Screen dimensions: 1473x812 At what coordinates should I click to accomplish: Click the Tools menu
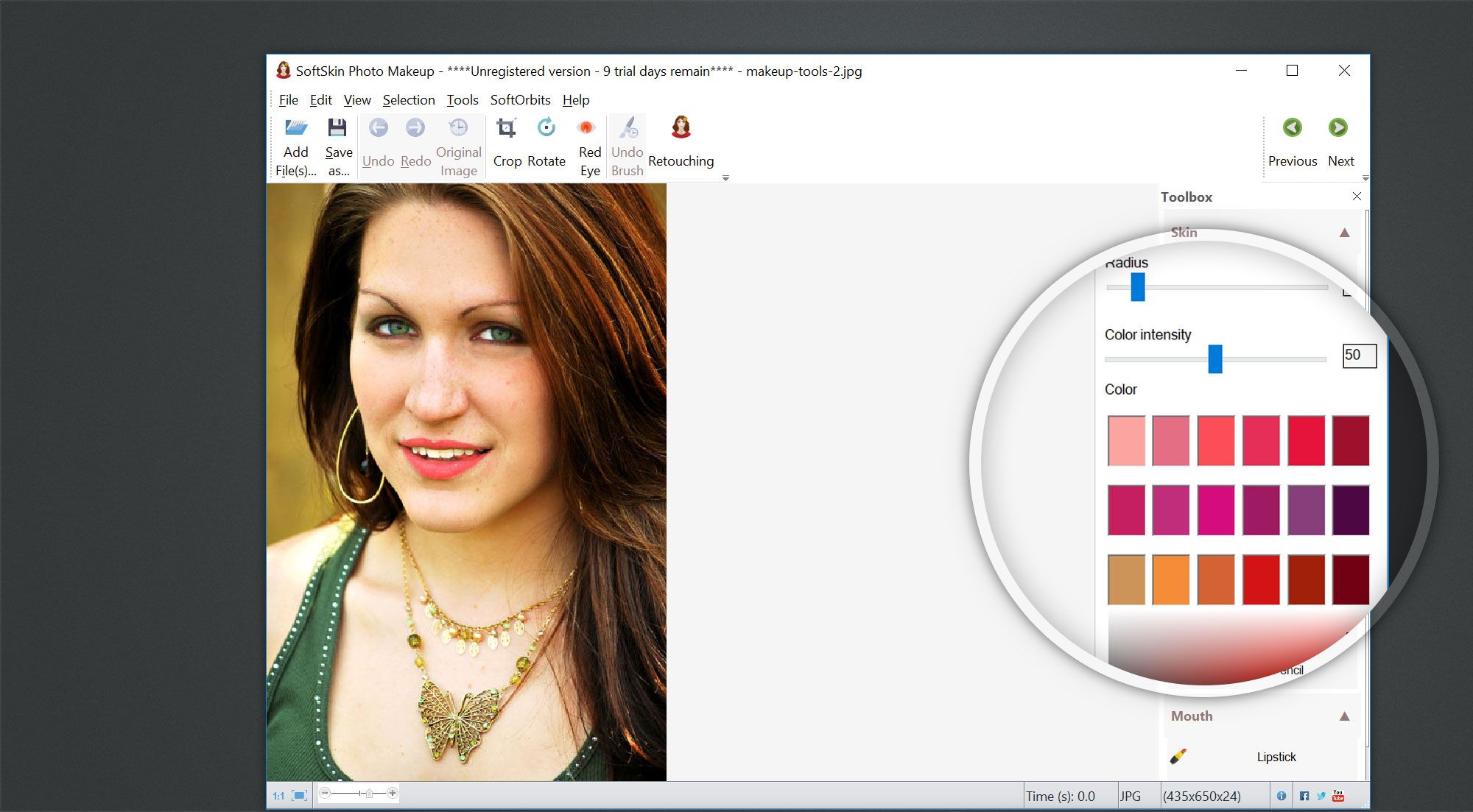pos(461,99)
